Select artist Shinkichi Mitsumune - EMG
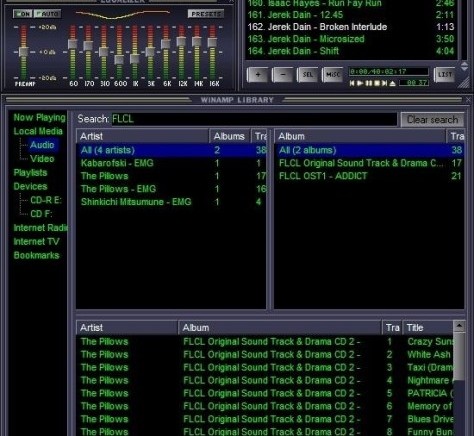This screenshot has width=474, height=436. click(x=171, y=202)
